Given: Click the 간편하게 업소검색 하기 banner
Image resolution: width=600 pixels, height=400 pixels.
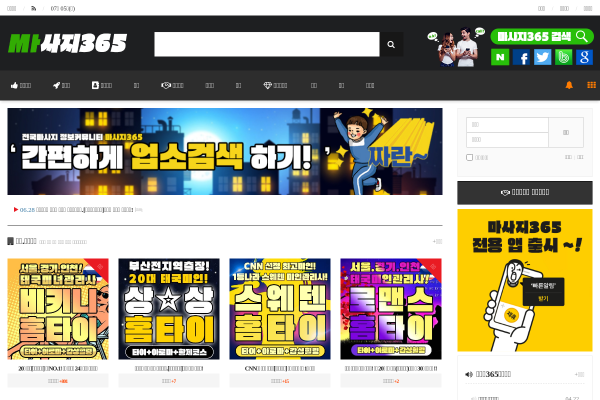Looking at the screenshot, I should click(x=225, y=151).
